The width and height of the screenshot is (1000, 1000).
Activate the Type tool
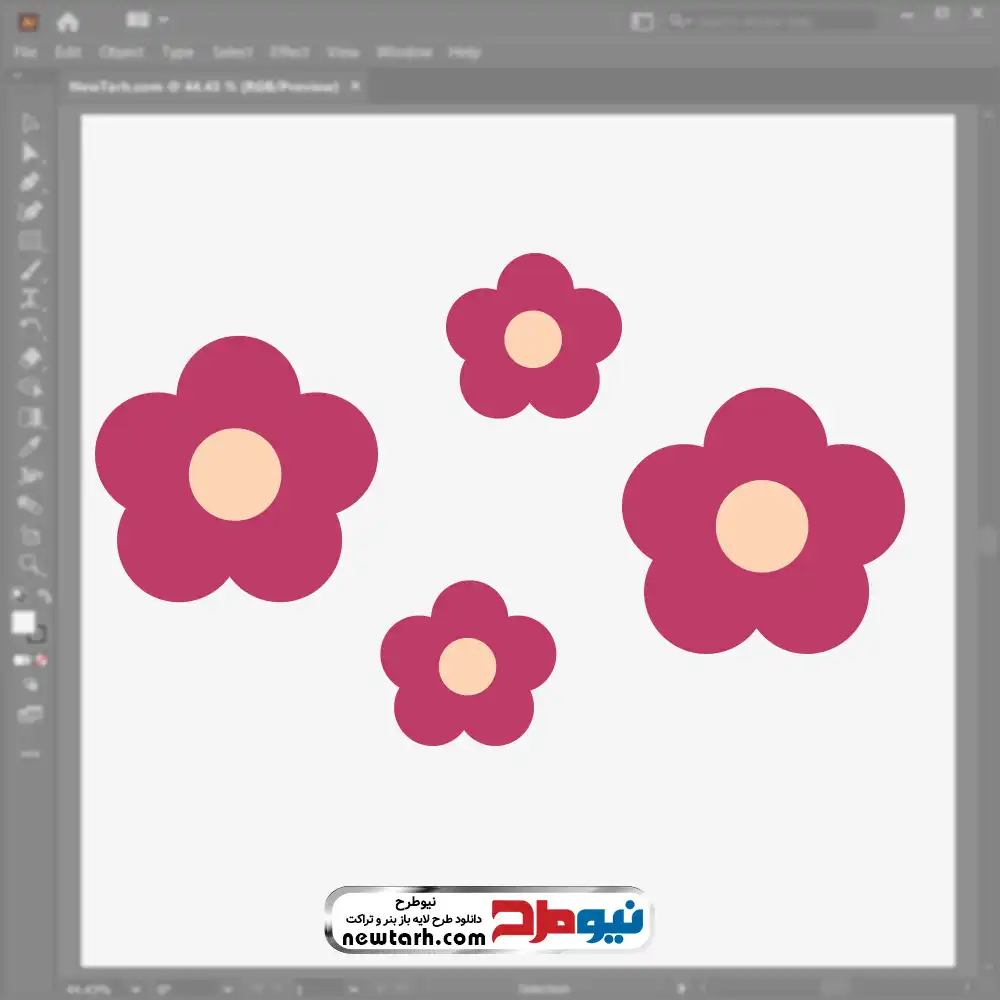tap(30, 299)
